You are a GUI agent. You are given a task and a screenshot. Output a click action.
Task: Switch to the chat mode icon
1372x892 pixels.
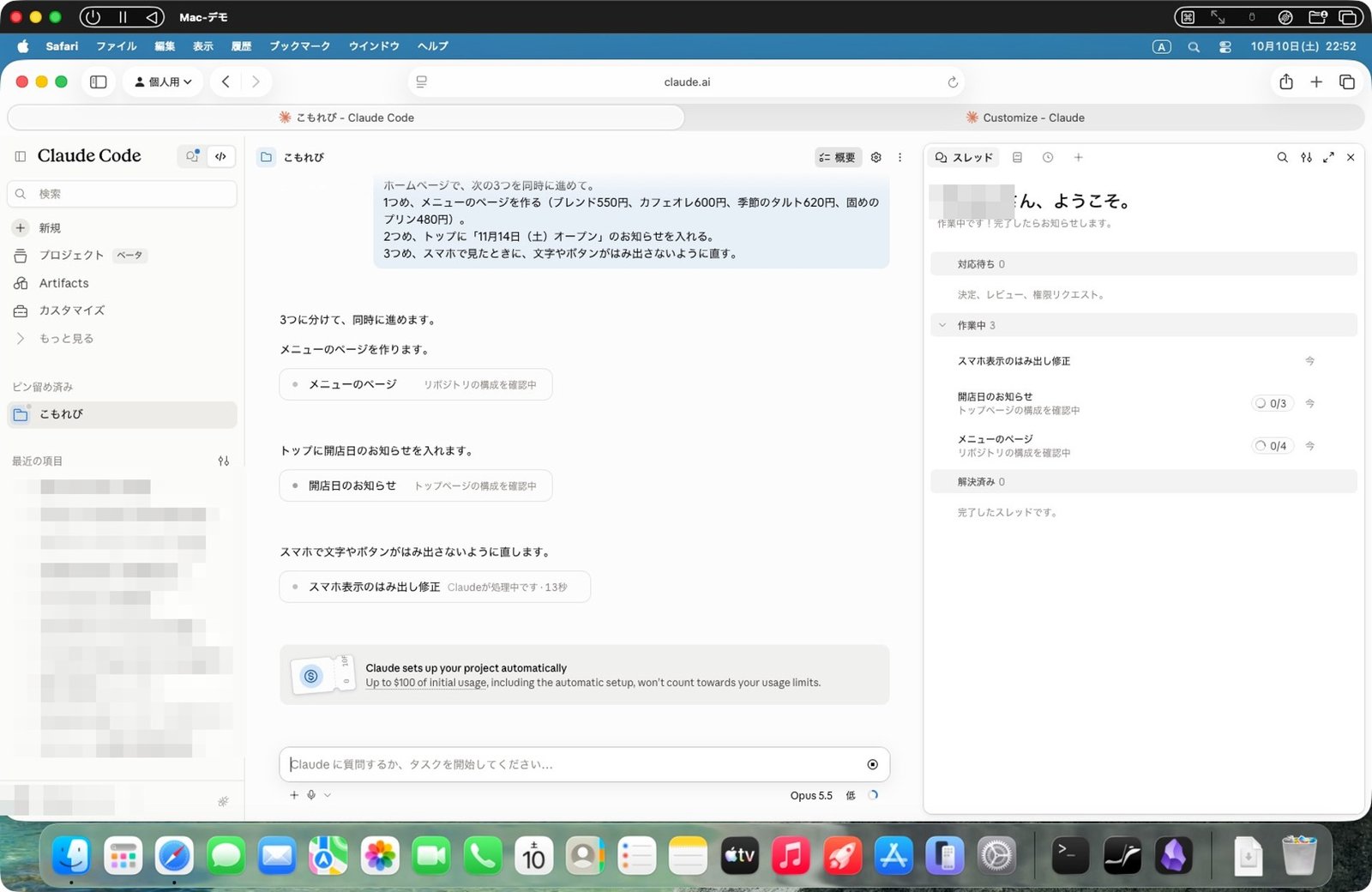(x=192, y=156)
